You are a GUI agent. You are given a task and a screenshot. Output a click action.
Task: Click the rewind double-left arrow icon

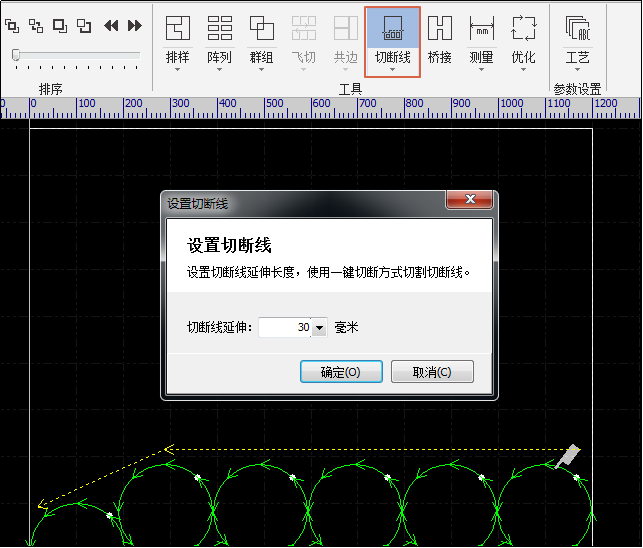(x=111, y=25)
